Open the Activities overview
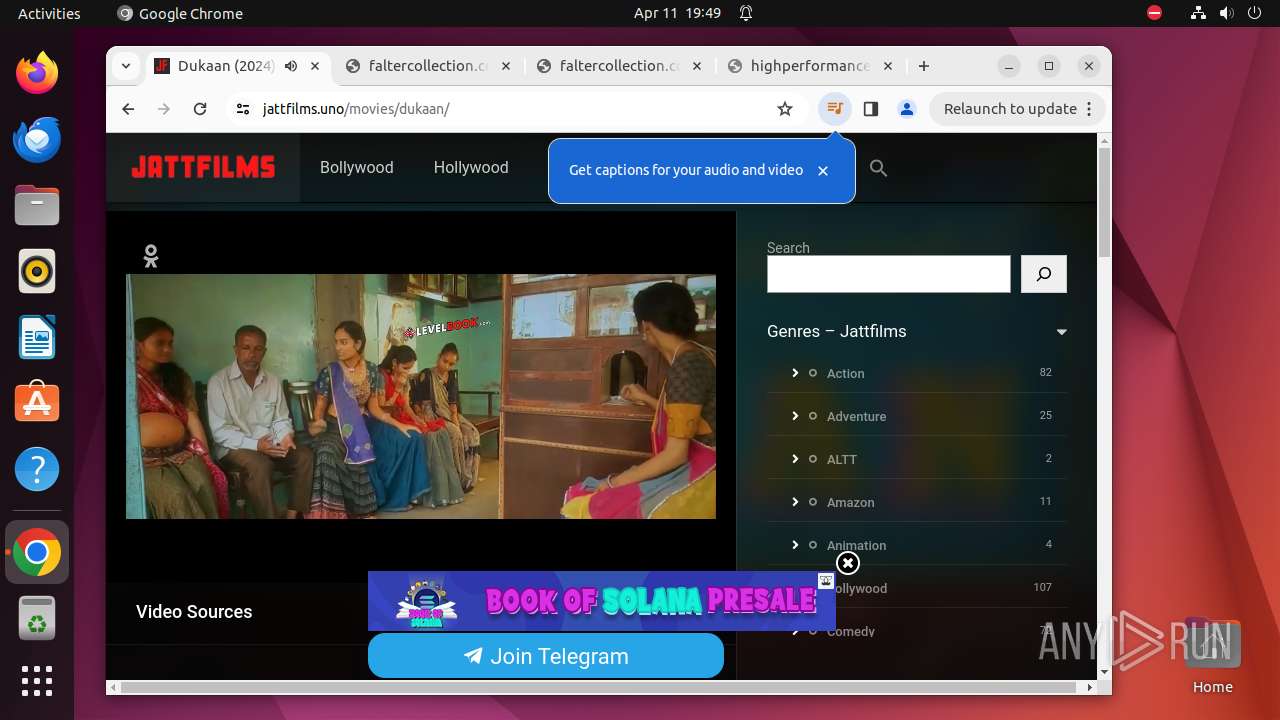The image size is (1280, 720). [x=49, y=13]
